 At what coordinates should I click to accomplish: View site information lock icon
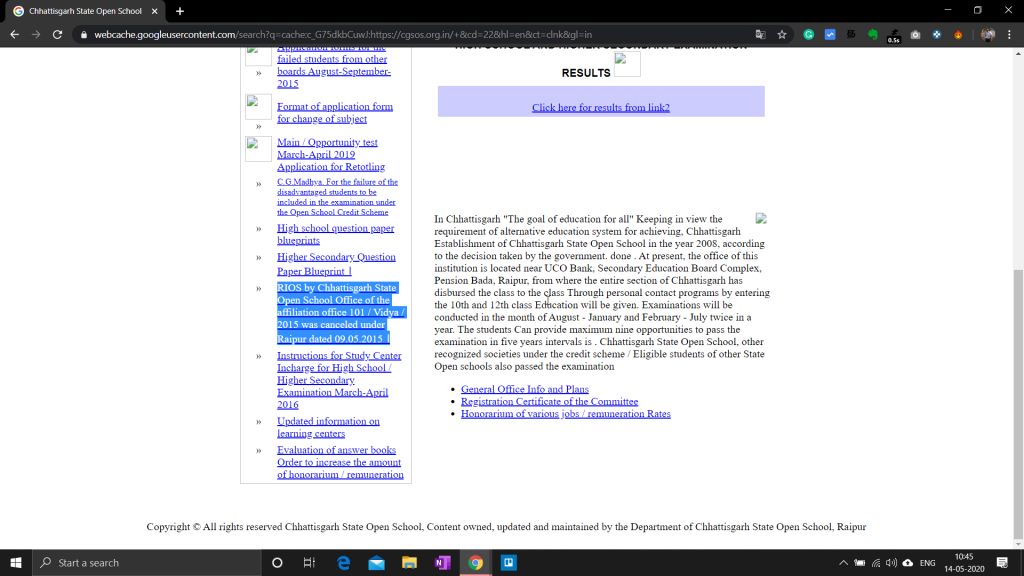[x=84, y=35]
